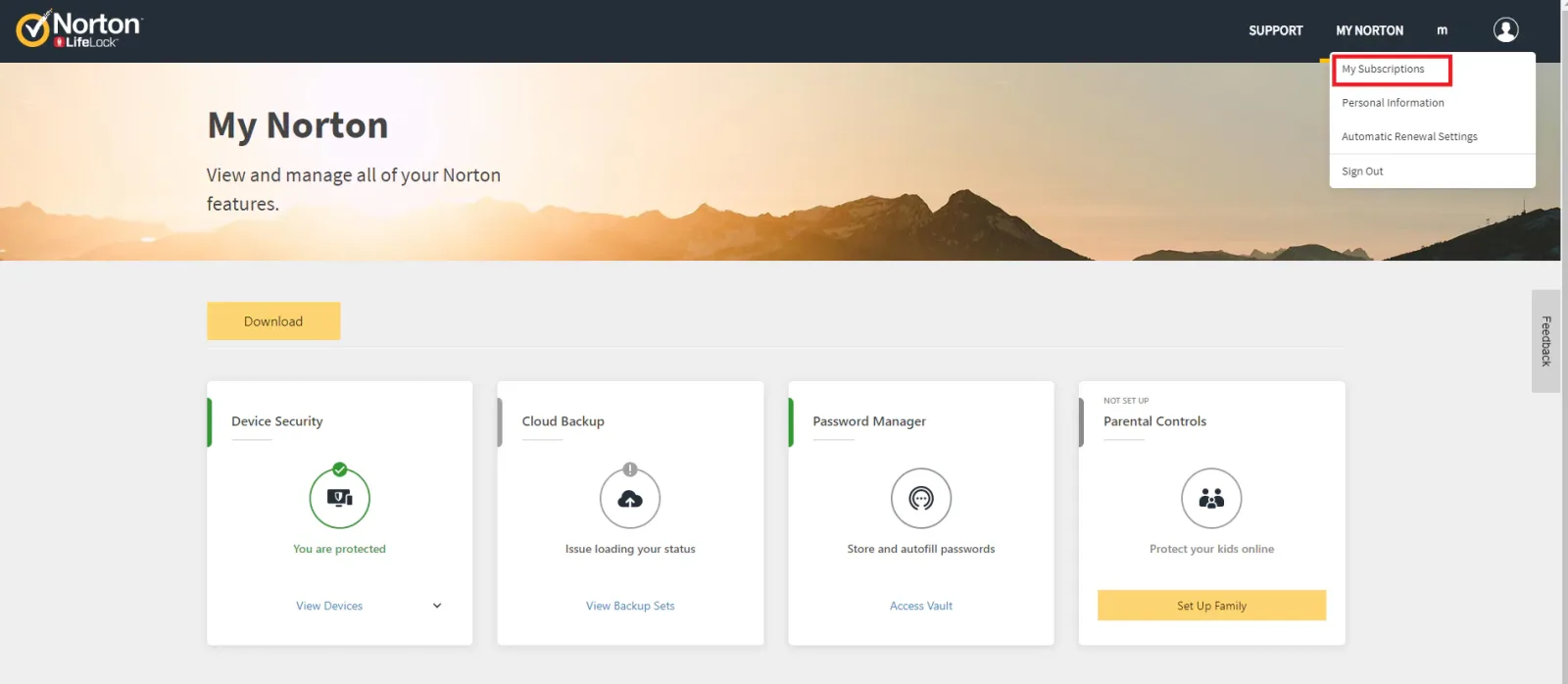Choose Sign Out from the menu

click(1362, 171)
